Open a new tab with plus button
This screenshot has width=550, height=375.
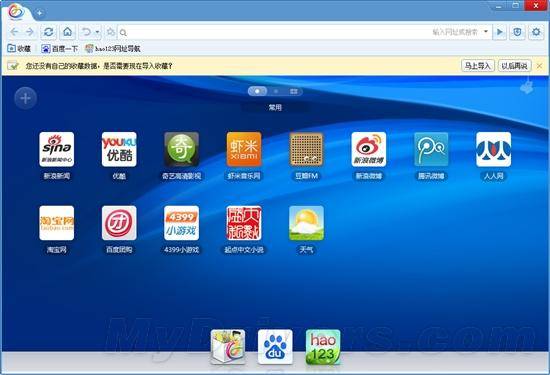click(x=40, y=13)
